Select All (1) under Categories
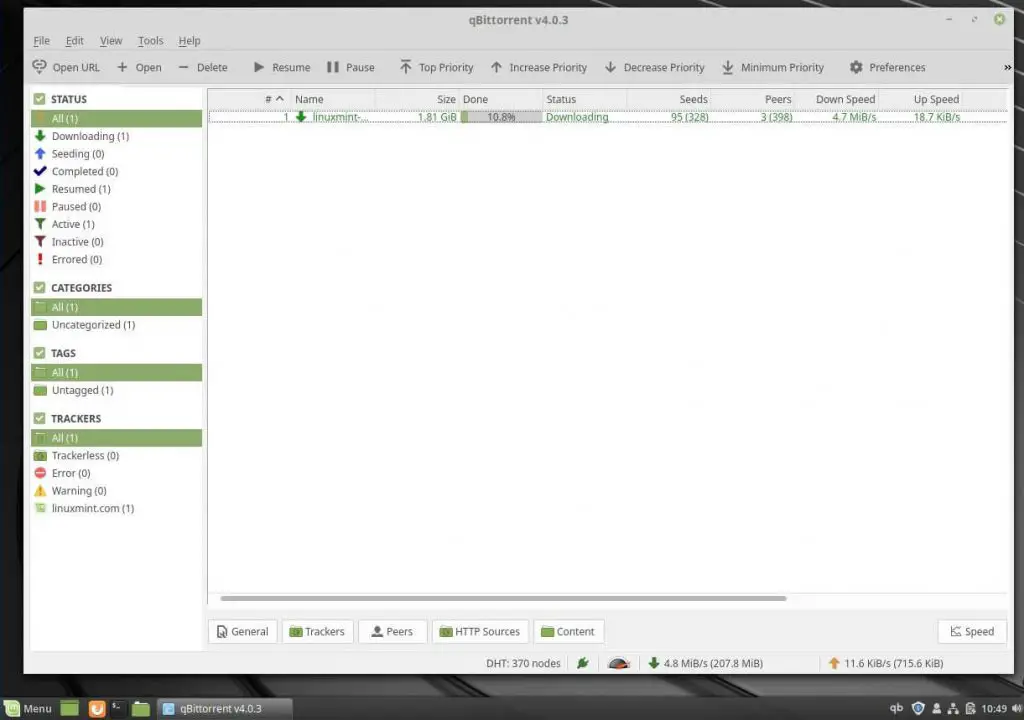 (x=116, y=307)
